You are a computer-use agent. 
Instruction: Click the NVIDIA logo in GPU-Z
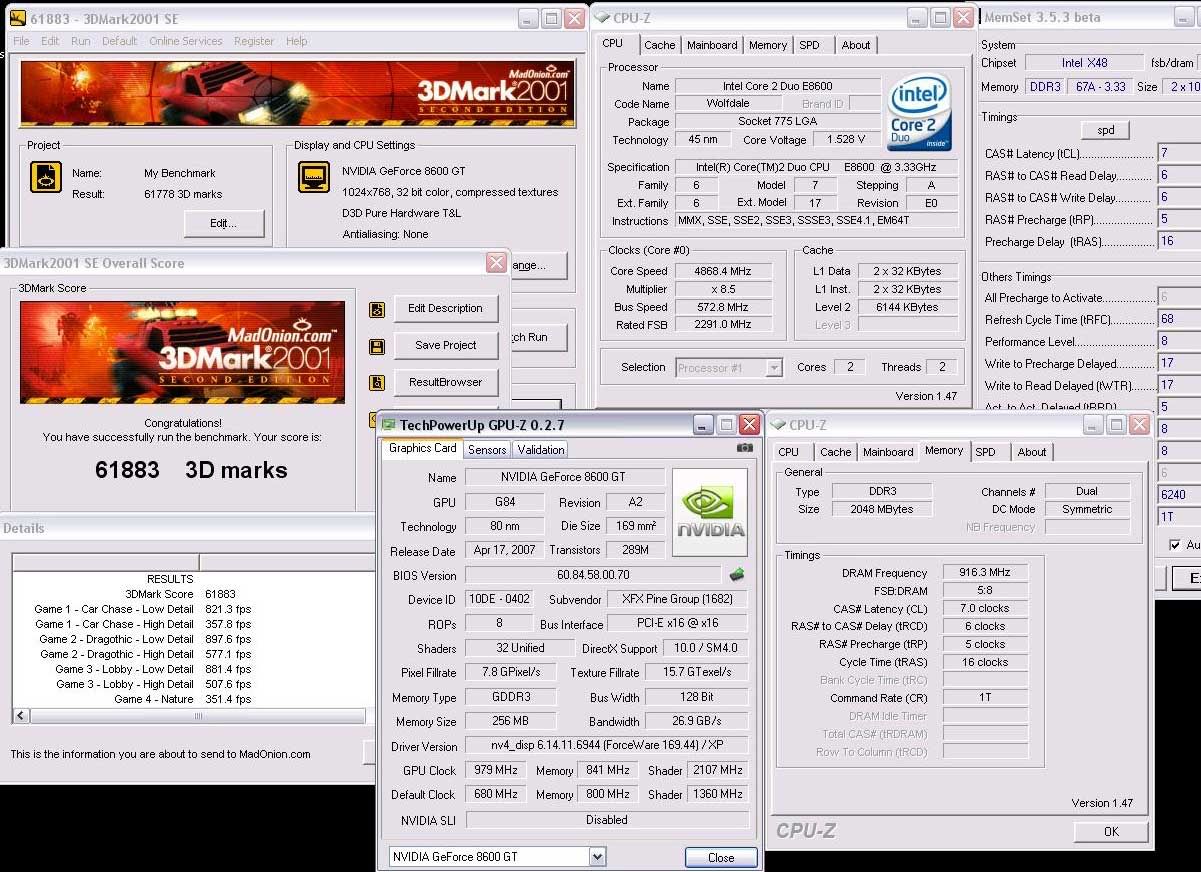click(710, 512)
